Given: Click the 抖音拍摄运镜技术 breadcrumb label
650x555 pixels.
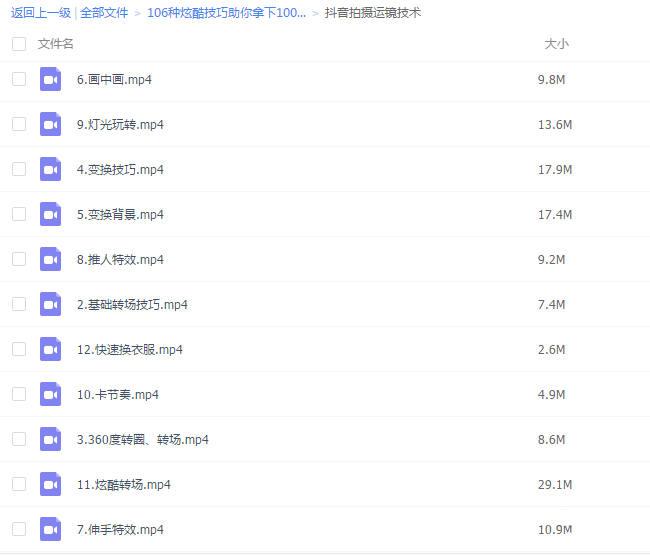Looking at the screenshot, I should pyautogui.click(x=373, y=13).
